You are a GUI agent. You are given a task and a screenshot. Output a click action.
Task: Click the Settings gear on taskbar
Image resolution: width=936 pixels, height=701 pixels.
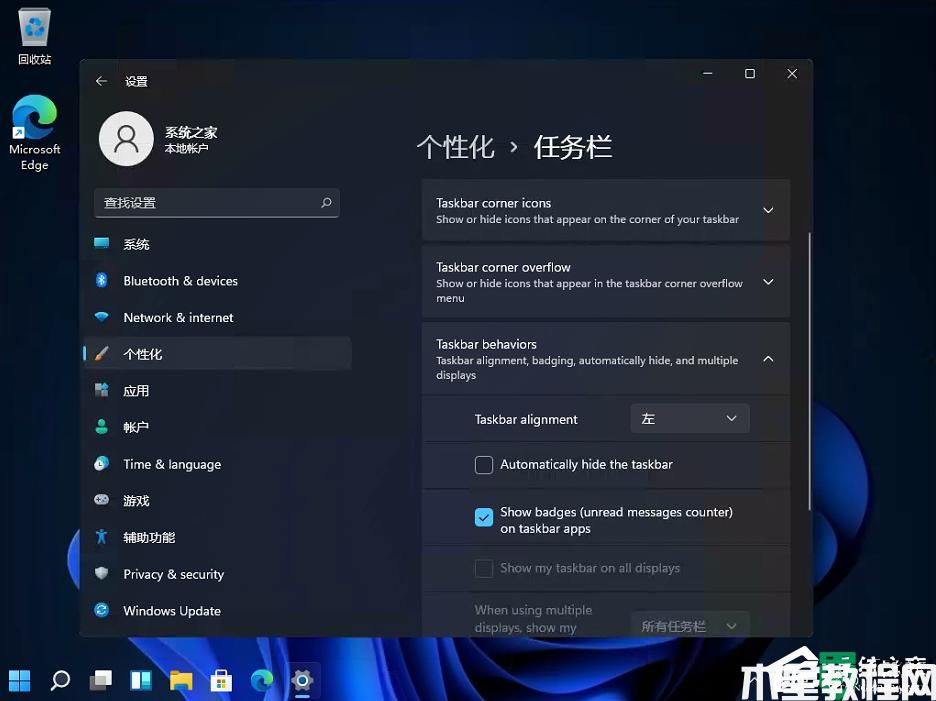[x=302, y=680]
